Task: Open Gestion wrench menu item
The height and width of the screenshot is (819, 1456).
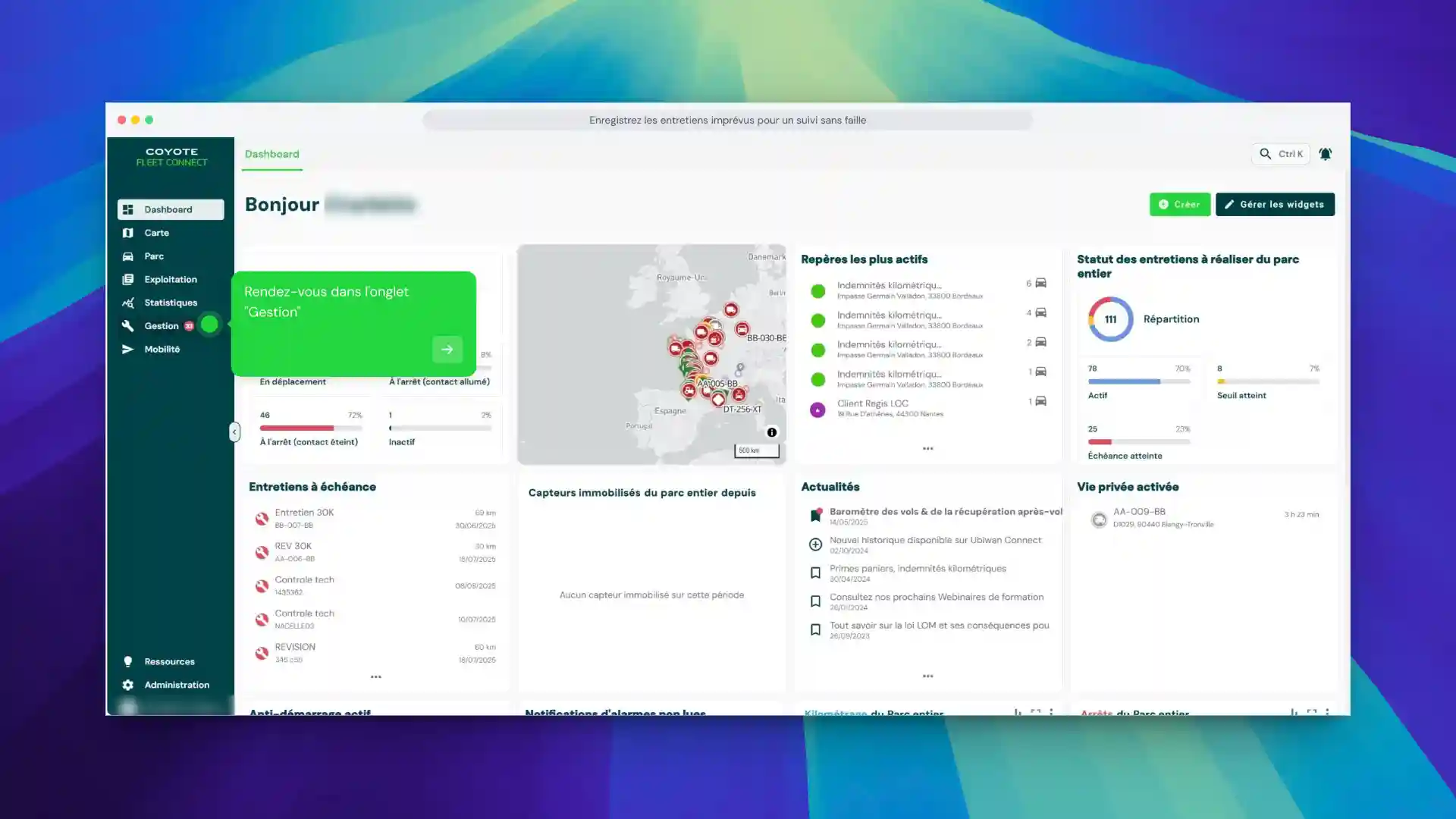Action: click(x=161, y=326)
